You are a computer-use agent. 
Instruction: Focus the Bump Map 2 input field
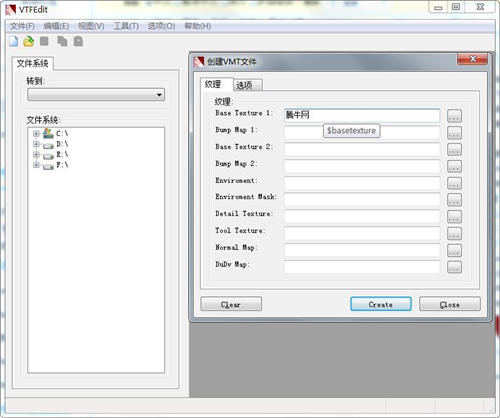(x=362, y=166)
